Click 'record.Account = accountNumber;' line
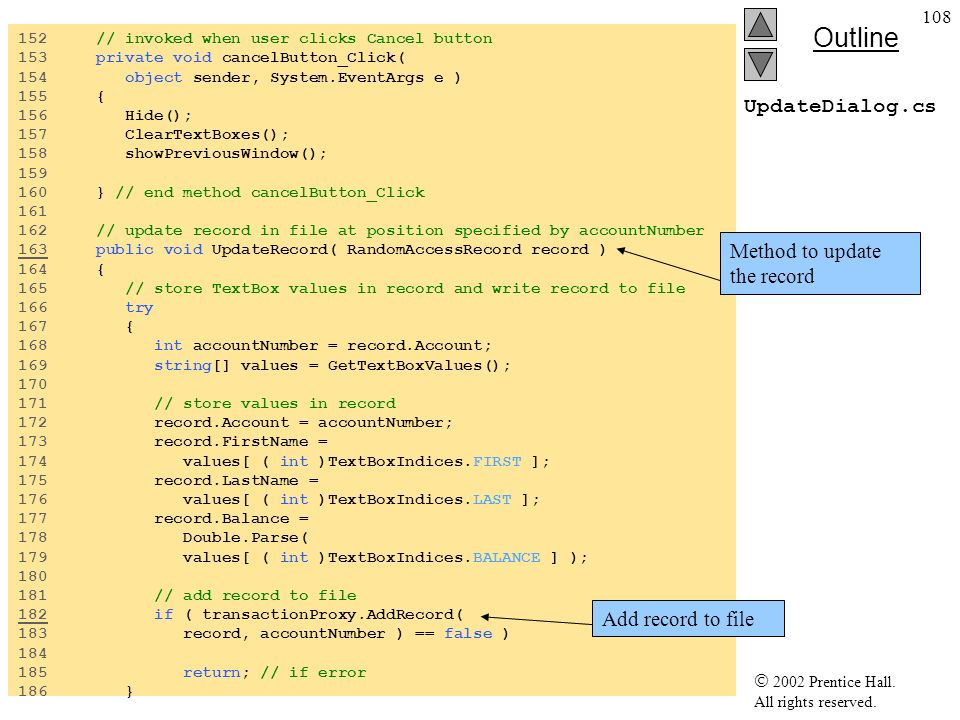This screenshot has height=720, width=960. click(x=303, y=422)
